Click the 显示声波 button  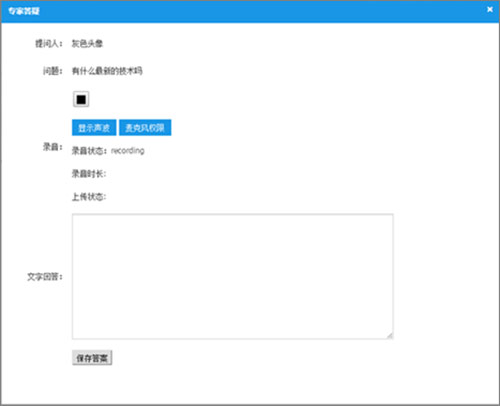(94, 128)
